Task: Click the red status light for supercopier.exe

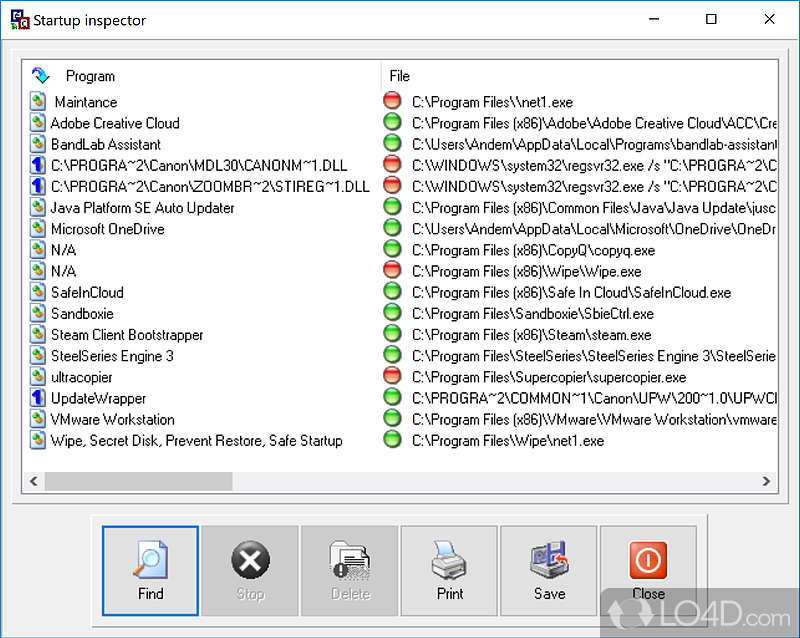Action: (x=392, y=375)
